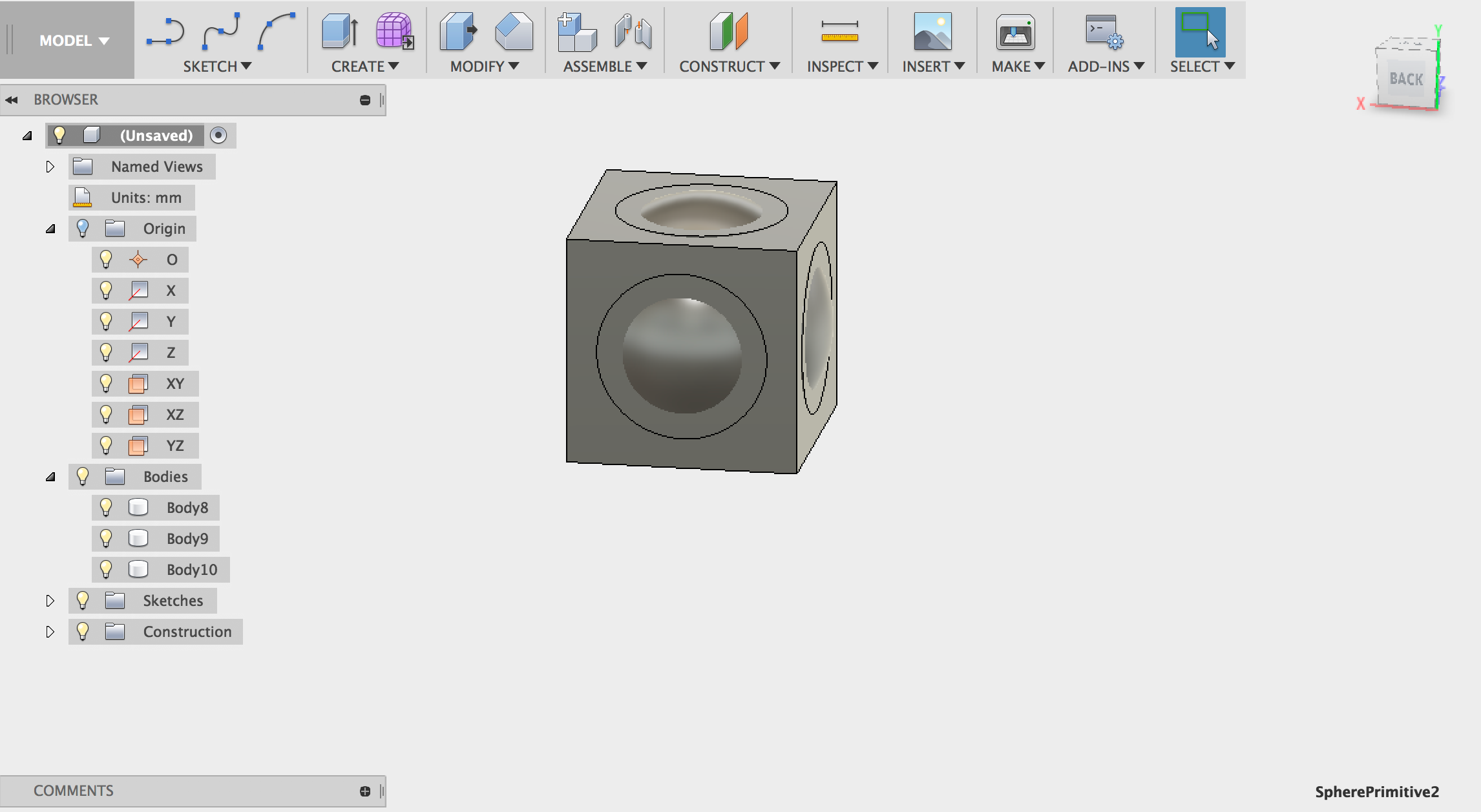
Task: Click the X axis icon in Origin
Action: [138, 291]
